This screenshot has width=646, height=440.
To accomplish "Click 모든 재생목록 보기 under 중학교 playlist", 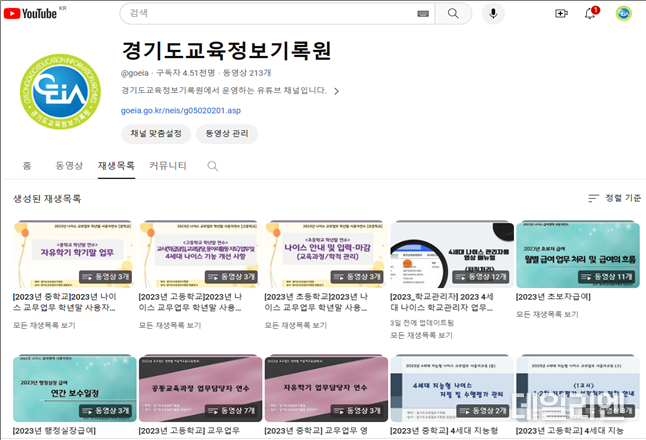I will (x=44, y=325).
